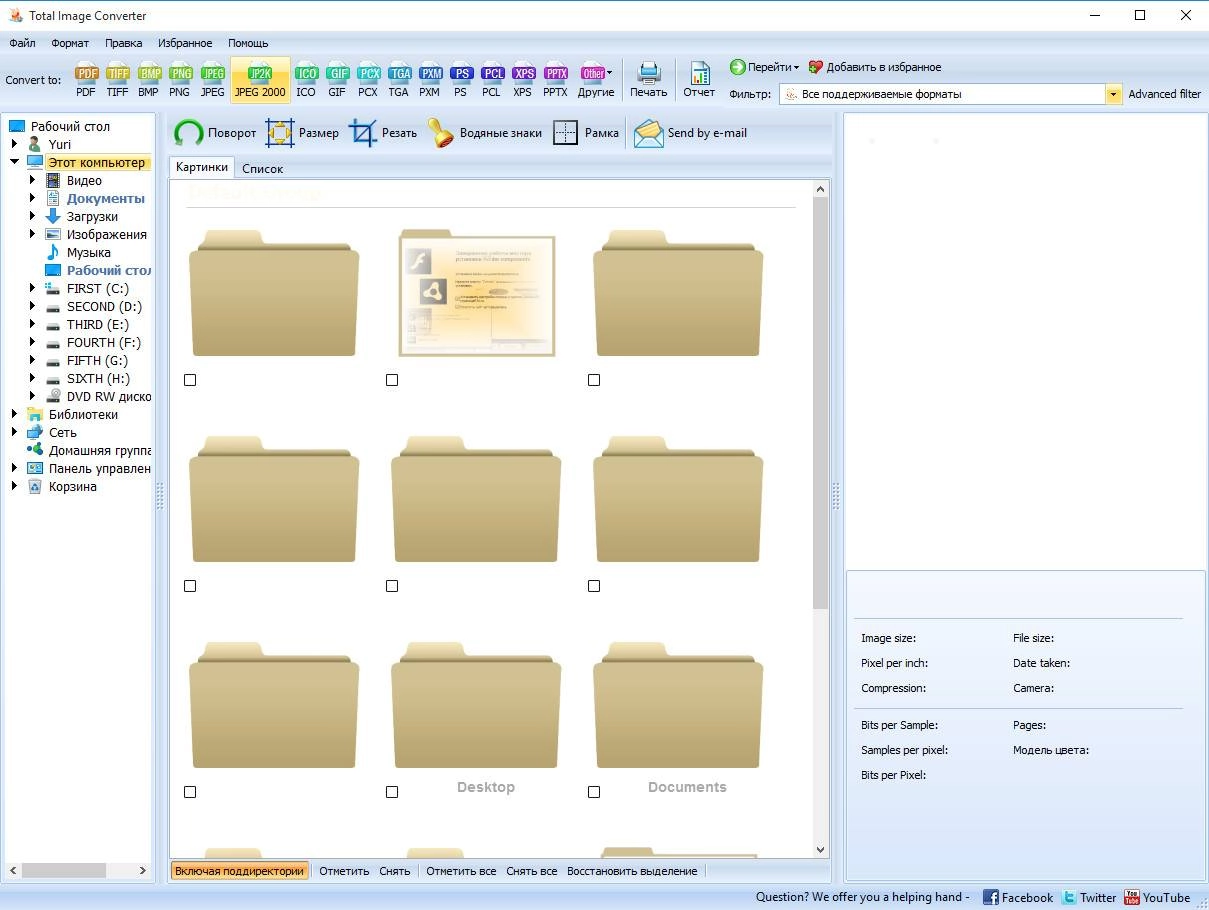
Task: Switch to the Список tab
Action: (262, 169)
